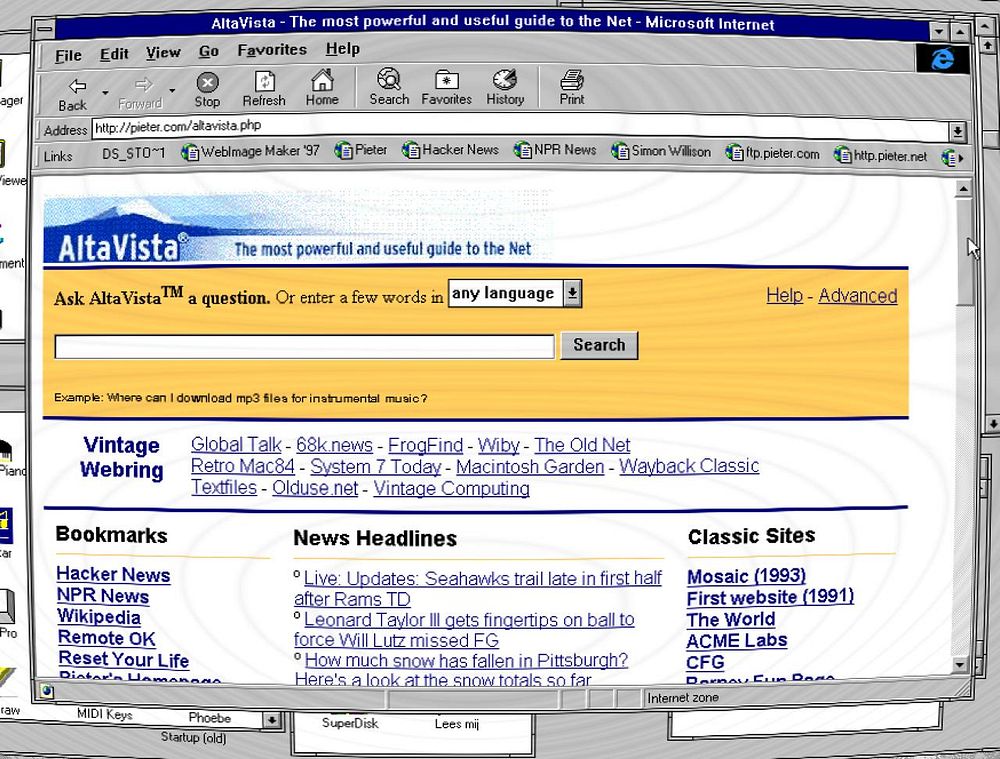
Task: Open the Favorites toolbar button
Action: point(446,87)
